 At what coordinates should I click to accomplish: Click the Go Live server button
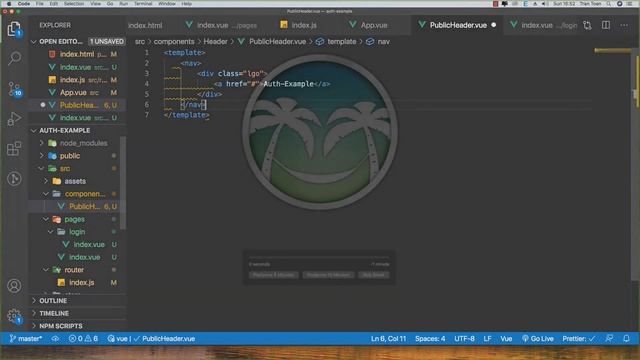tap(538, 338)
